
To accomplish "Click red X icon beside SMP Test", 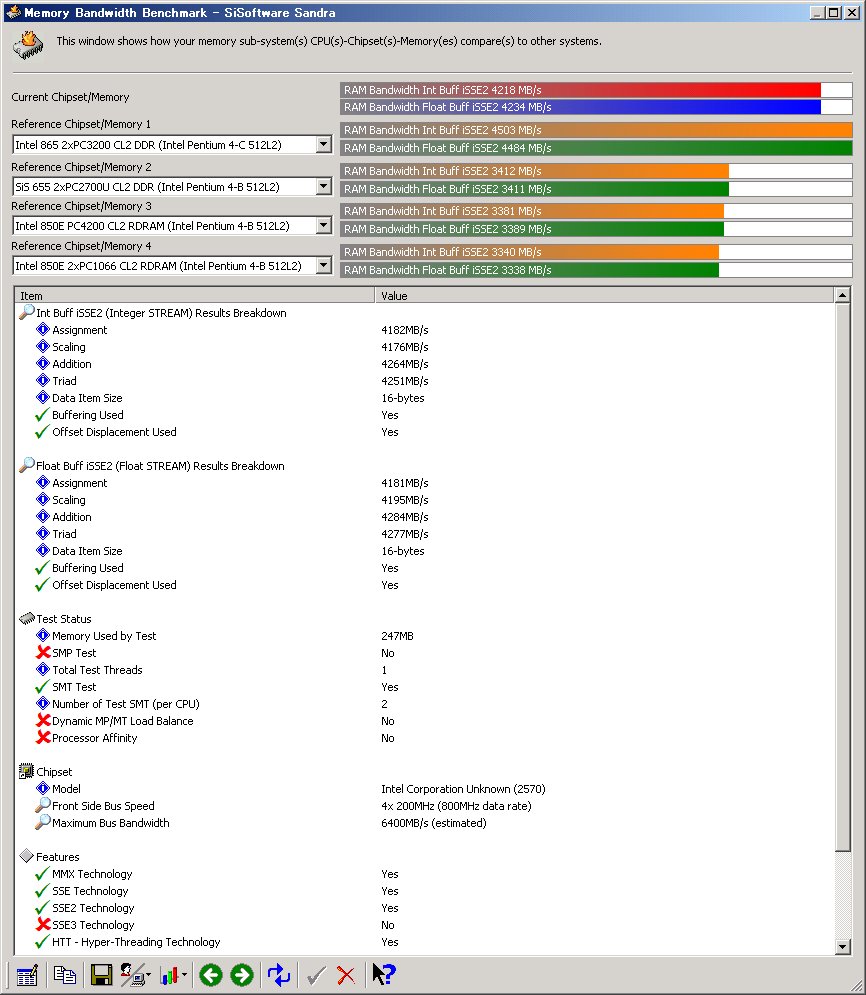I will pyautogui.click(x=43, y=652).
